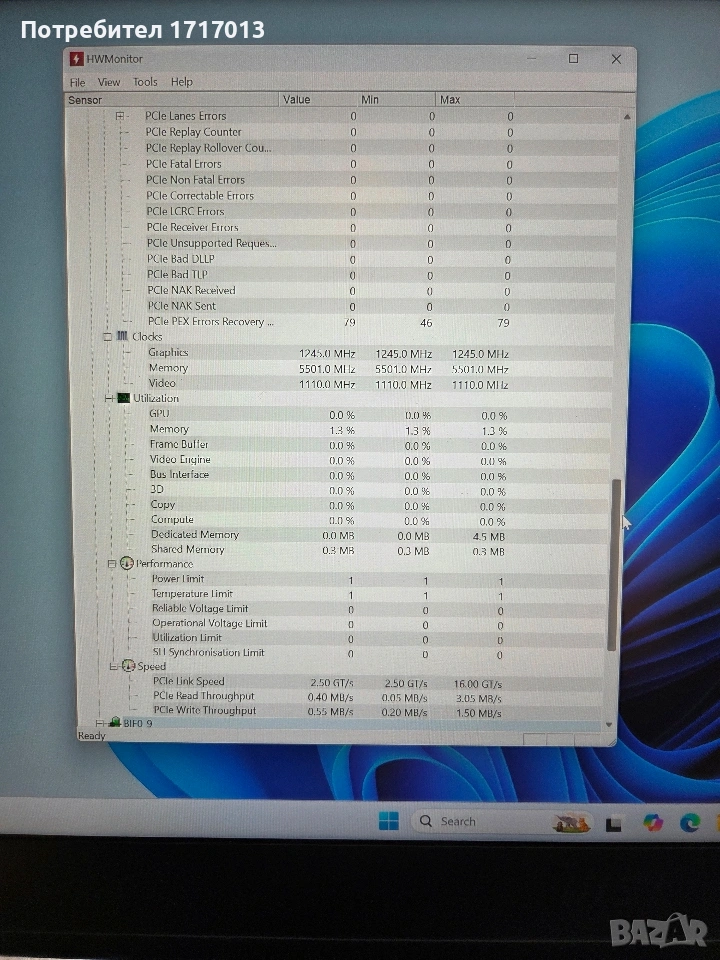
Task: Collapse the Performance tree node
Action: pos(112,564)
